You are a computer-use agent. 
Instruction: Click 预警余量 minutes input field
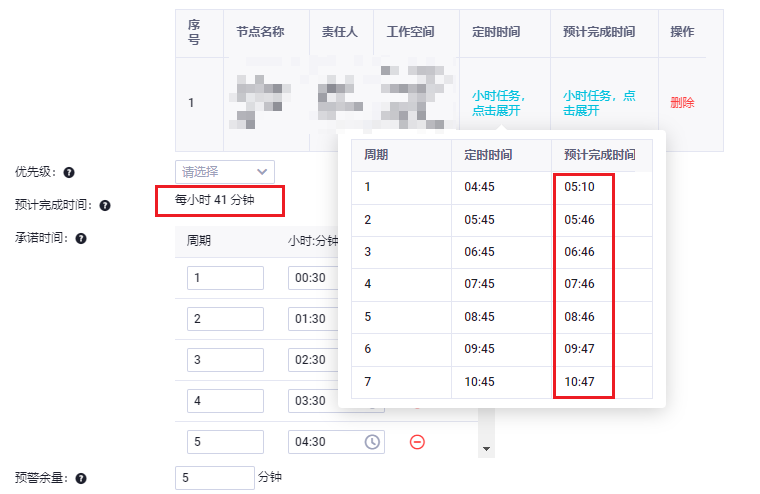214,478
